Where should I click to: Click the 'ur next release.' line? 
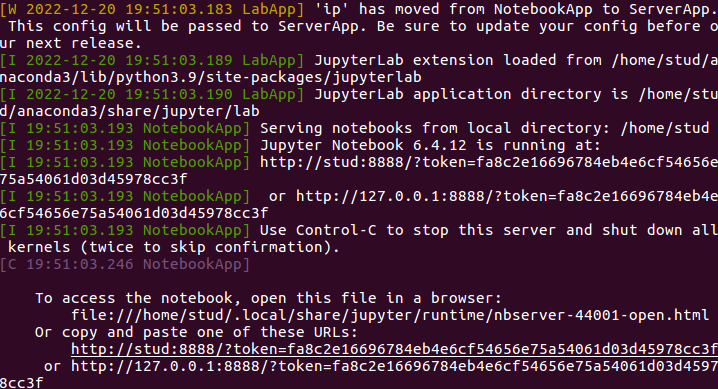[71, 43]
